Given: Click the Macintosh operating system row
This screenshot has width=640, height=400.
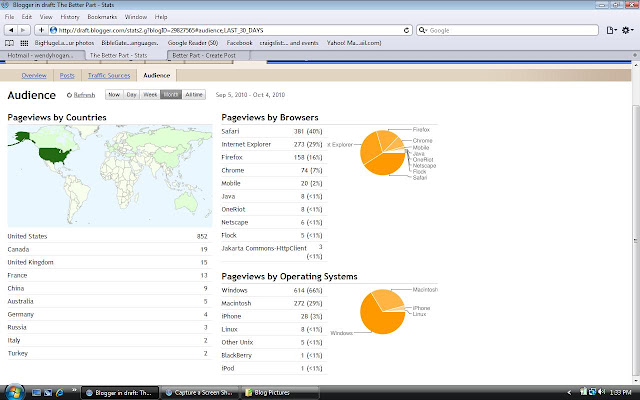Looking at the screenshot, I should [x=272, y=303].
